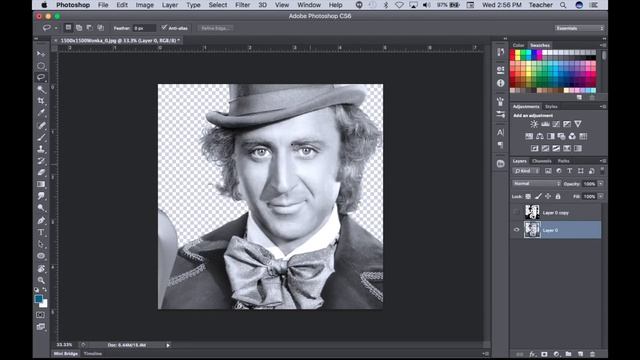
Task: Toggle the Intersect with selection mode
Action: coord(100,28)
